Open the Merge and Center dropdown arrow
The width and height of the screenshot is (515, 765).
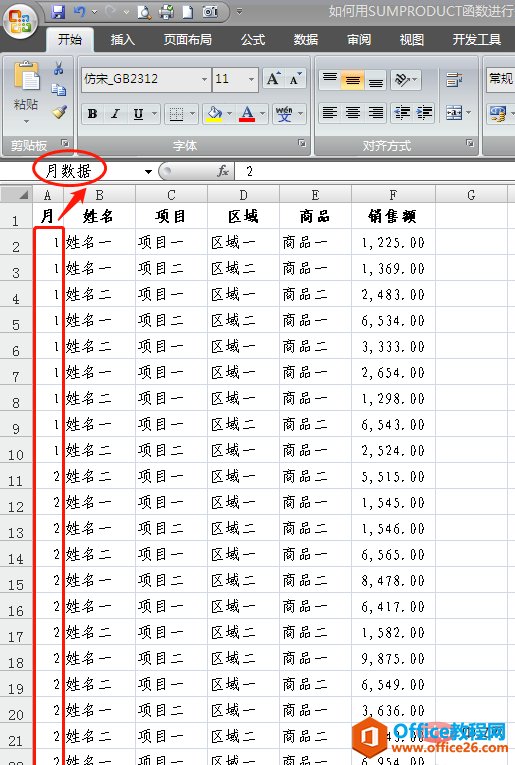[x=469, y=113]
